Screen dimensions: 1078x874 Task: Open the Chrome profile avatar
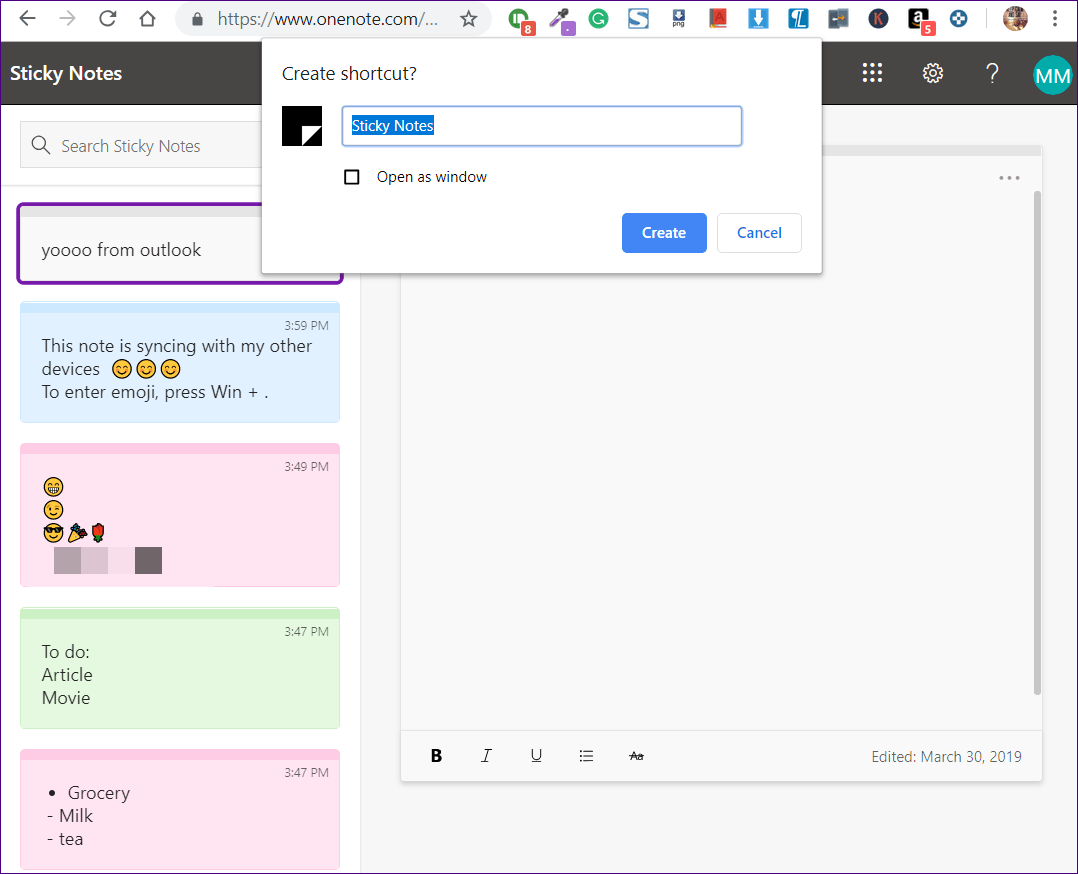(1015, 19)
